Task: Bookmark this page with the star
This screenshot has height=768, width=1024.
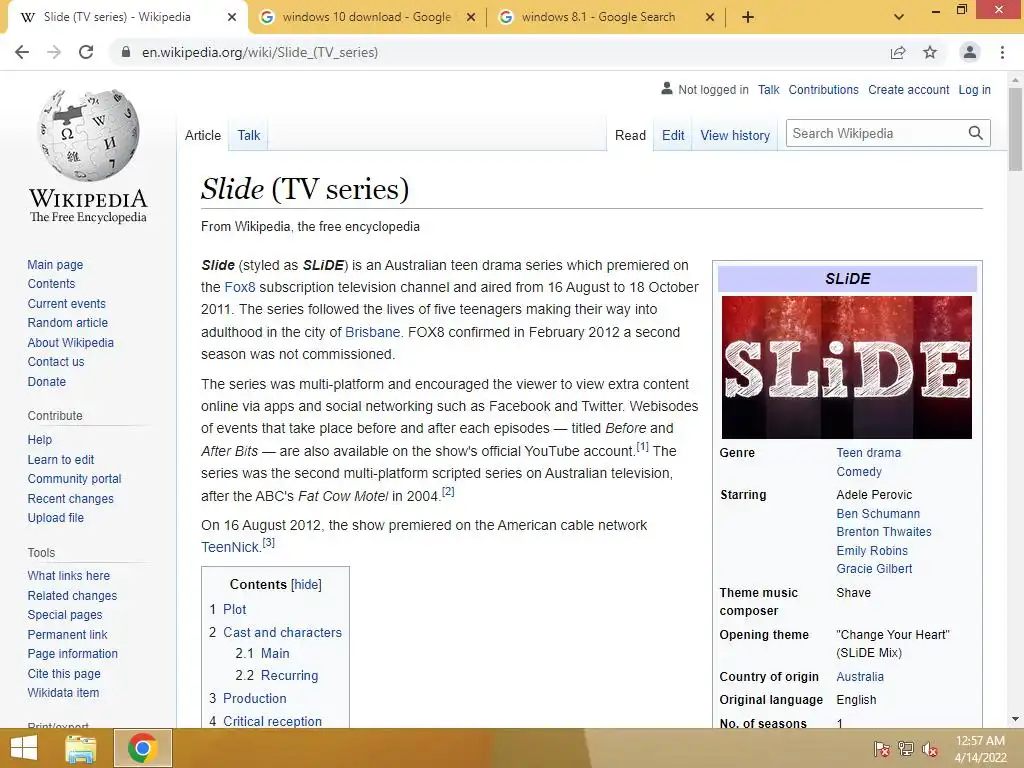Action: coord(930,52)
